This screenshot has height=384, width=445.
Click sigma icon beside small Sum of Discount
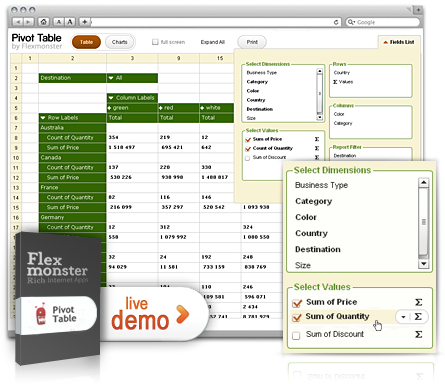[x=317, y=157]
